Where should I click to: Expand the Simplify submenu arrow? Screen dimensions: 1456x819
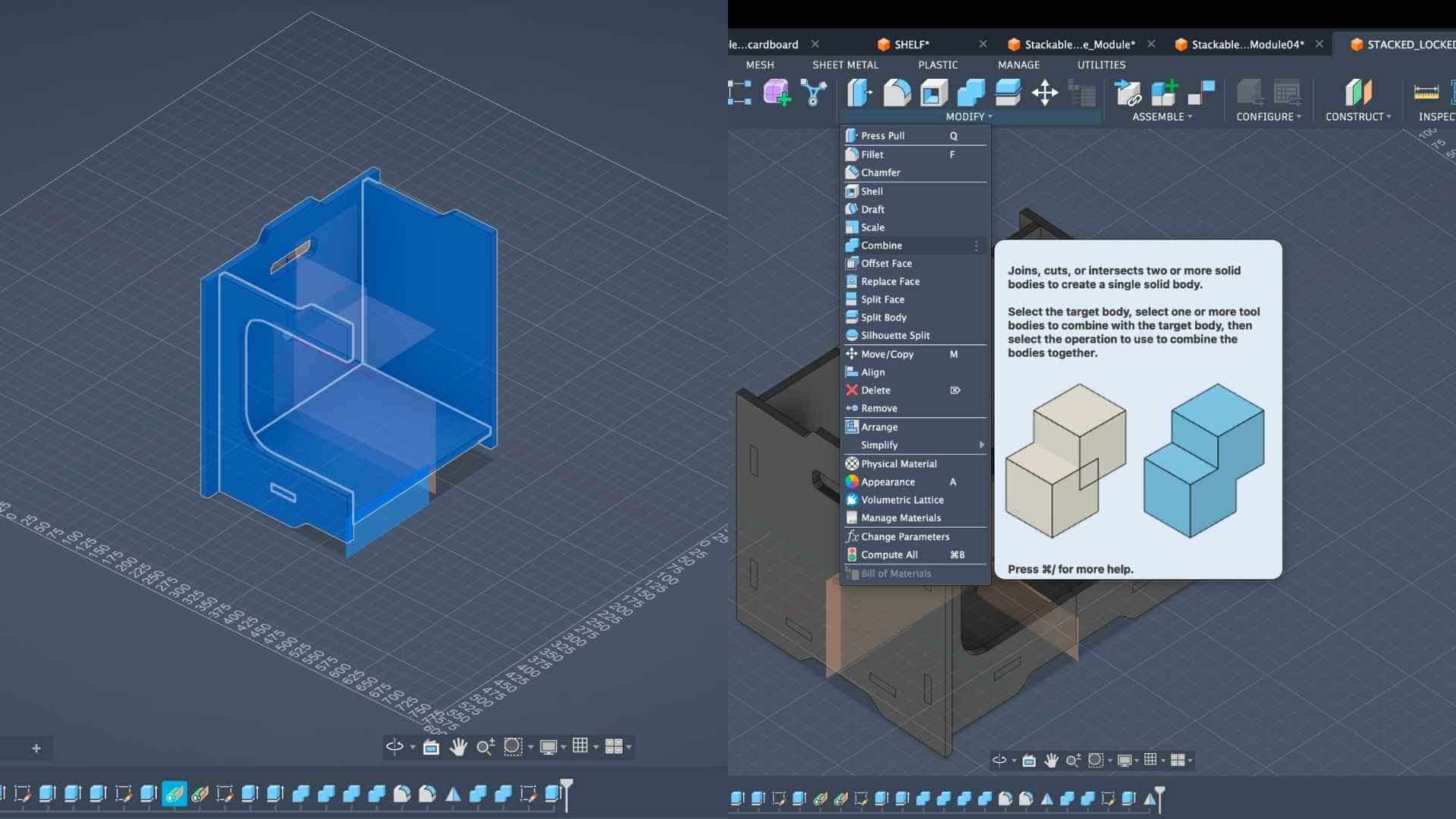pyautogui.click(x=981, y=445)
